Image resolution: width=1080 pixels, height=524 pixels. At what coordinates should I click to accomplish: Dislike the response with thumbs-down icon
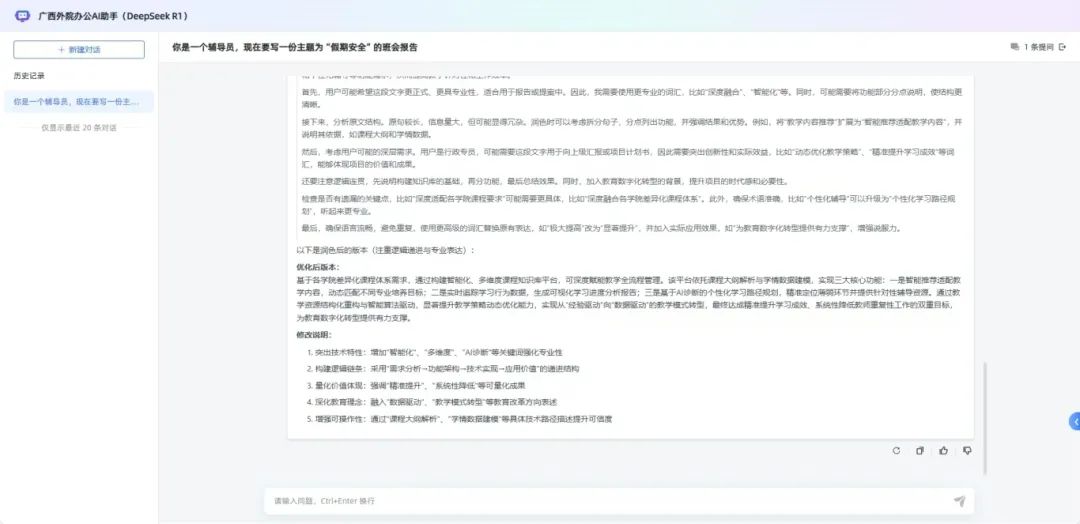pyautogui.click(x=967, y=451)
